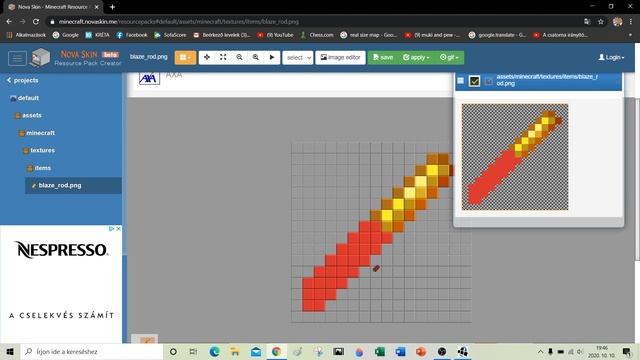Open the YouTube bookmark
The width and height of the screenshot is (640, 360).
(276, 35)
